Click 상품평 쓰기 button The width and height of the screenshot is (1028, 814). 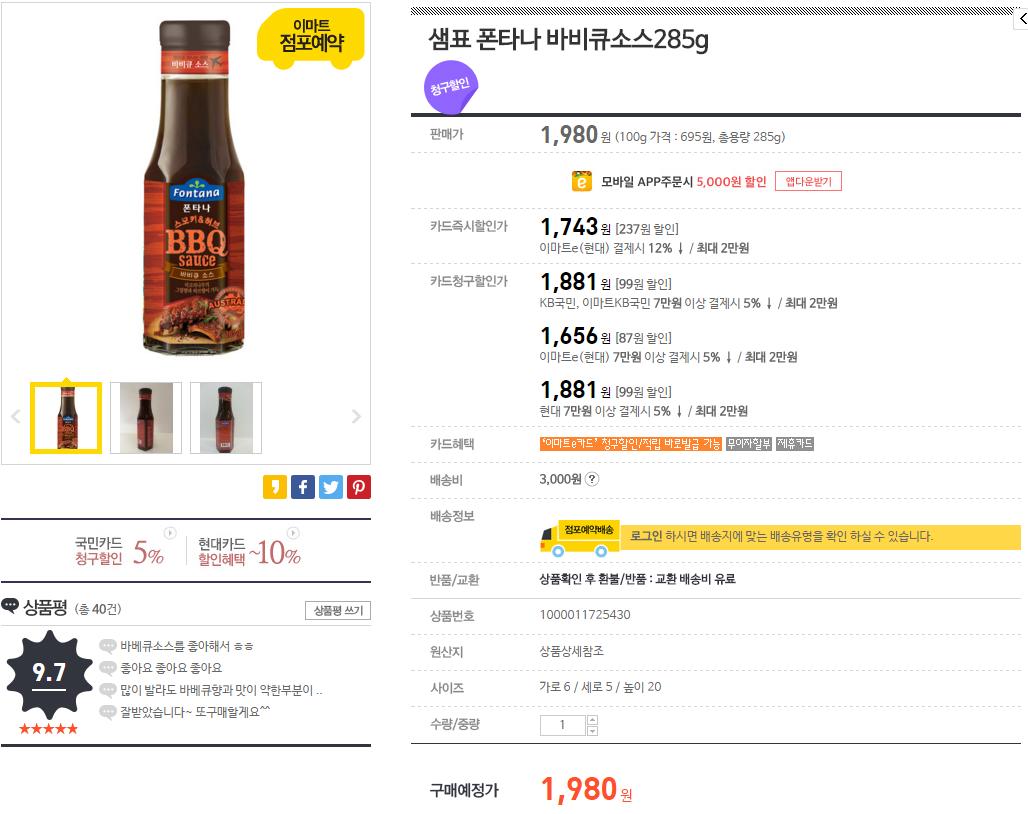point(338,610)
